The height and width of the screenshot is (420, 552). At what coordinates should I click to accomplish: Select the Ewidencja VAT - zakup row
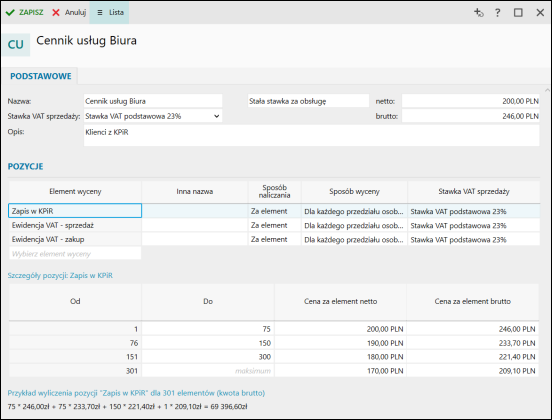click(274, 239)
